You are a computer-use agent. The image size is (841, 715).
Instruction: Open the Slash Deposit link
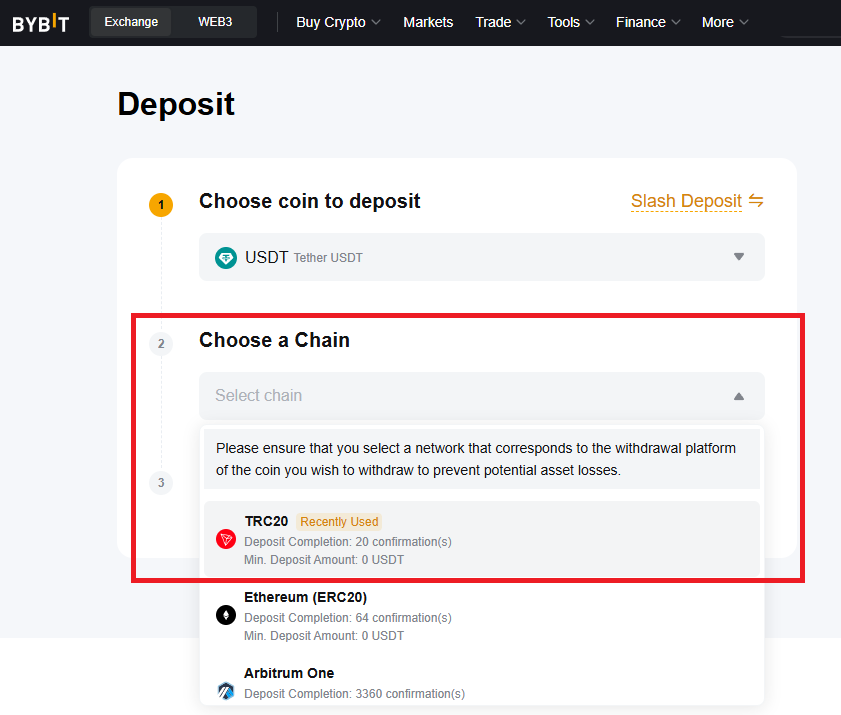(686, 201)
